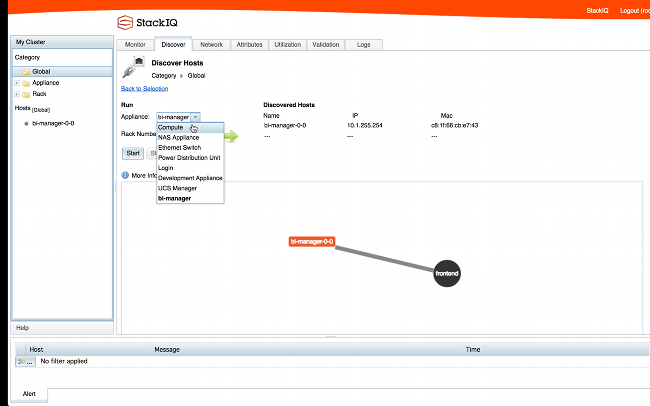Click the IP value 10.1.255.254
The width and height of the screenshot is (650, 406).
[x=365, y=125]
